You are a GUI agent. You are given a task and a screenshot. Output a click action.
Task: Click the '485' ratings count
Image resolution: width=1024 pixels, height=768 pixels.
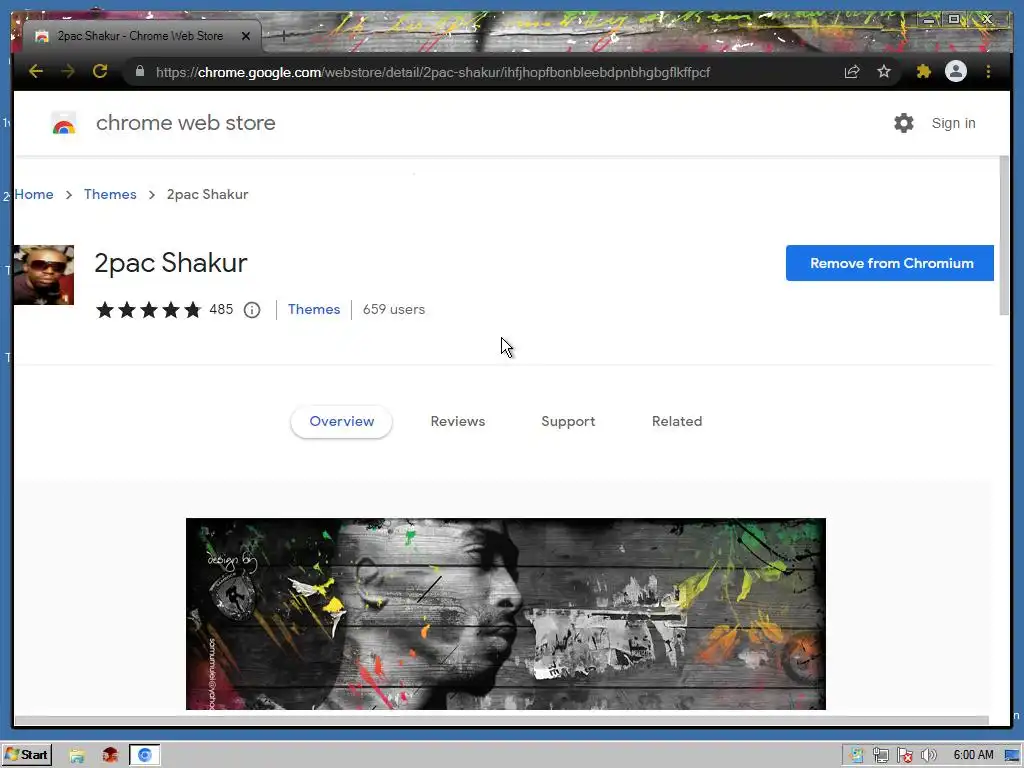coord(221,309)
